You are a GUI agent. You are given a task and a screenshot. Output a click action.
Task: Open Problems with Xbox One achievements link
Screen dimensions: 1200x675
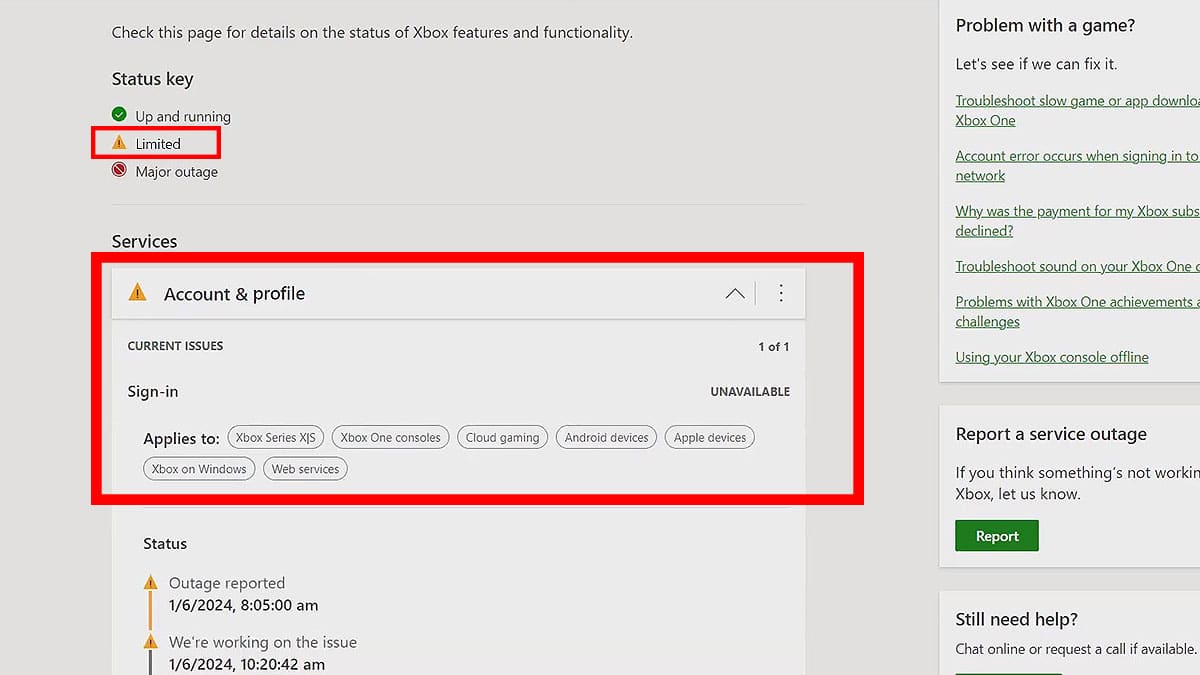coord(1077,312)
